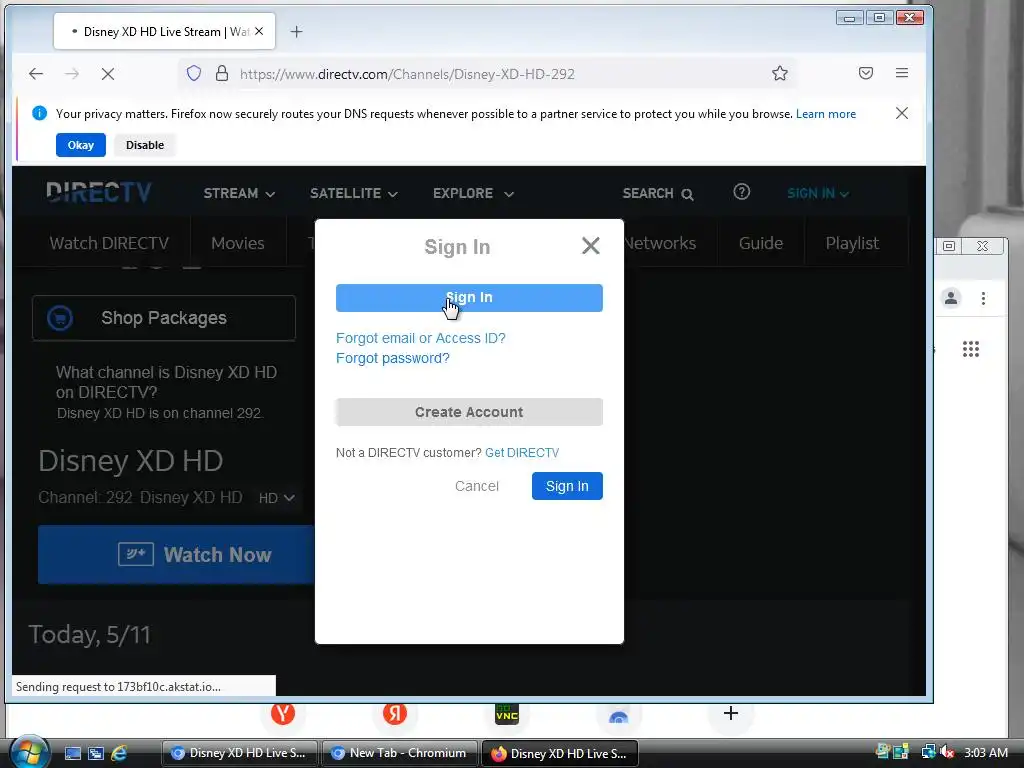This screenshot has height=768, width=1024.
Task: Expand the STREAM dropdown menu
Action: point(239,193)
